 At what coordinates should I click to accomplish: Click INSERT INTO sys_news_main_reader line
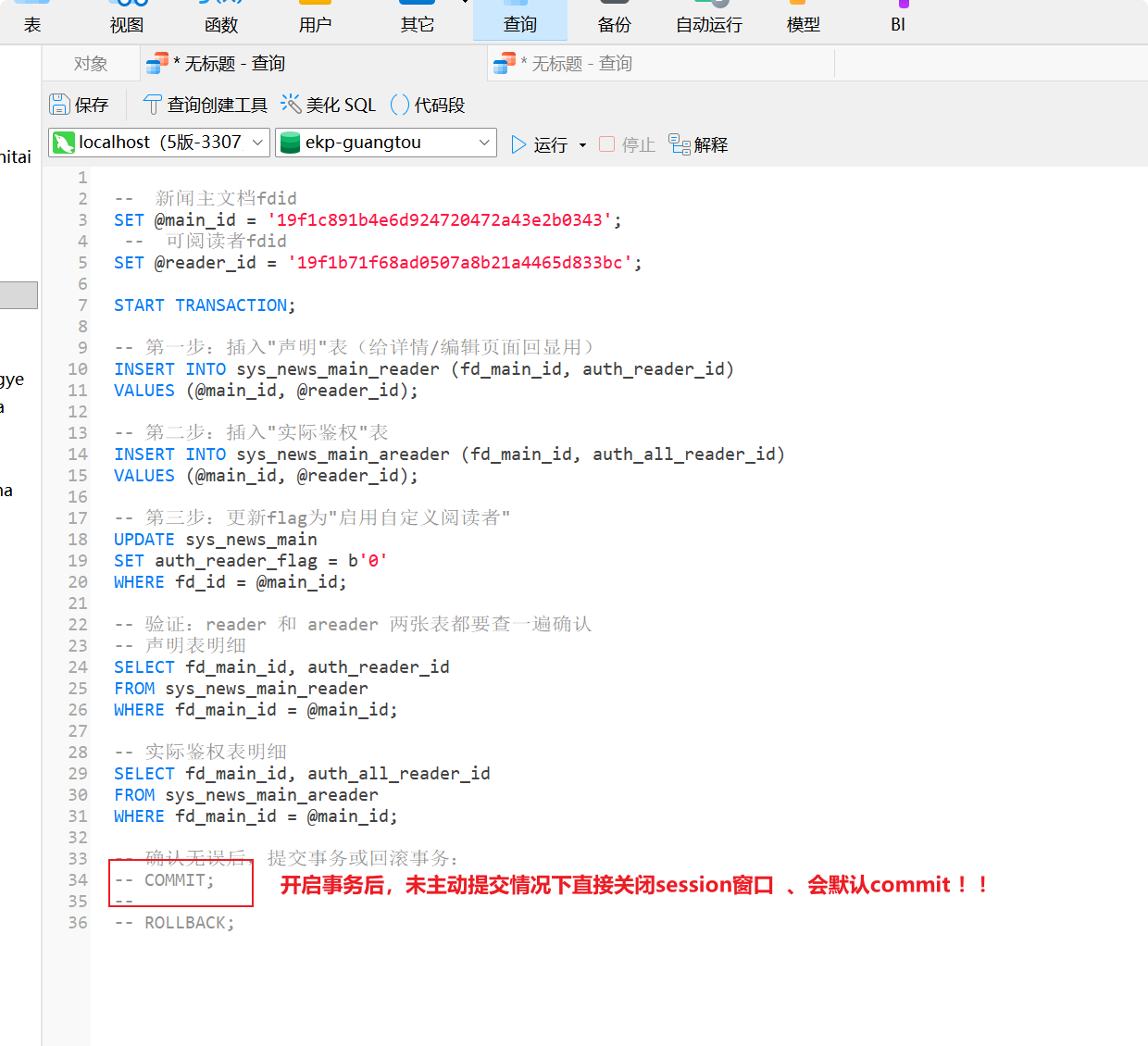(424, 369)
